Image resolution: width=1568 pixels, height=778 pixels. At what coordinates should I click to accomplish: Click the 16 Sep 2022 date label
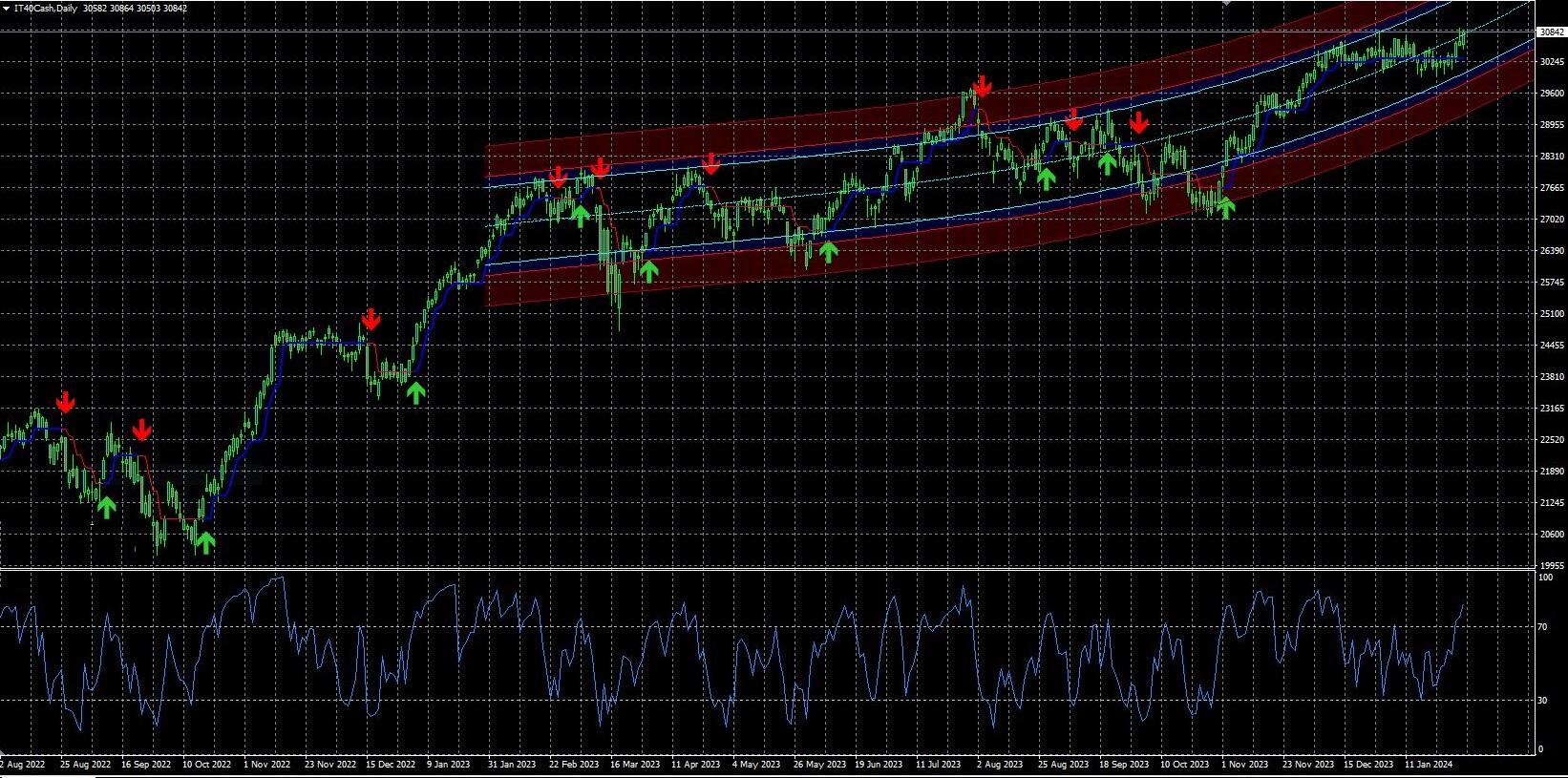146,765
